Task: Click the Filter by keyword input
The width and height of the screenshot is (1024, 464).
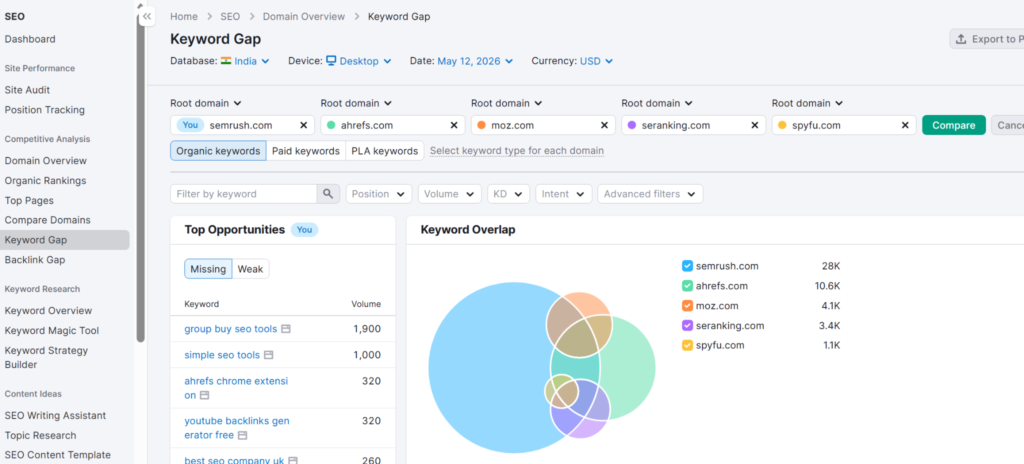Action: (x=244, y=193)
